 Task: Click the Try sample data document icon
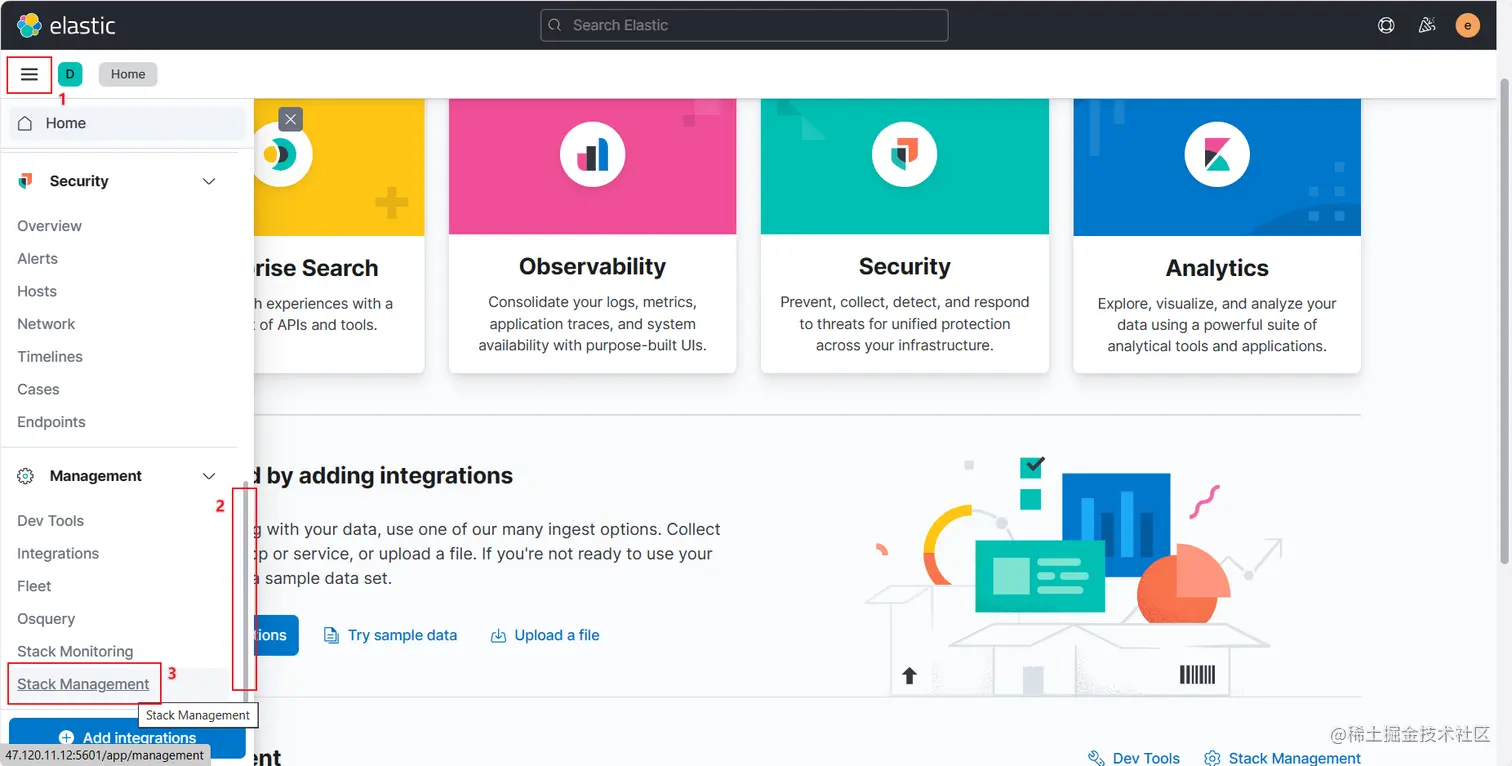(x=331, y=635)
